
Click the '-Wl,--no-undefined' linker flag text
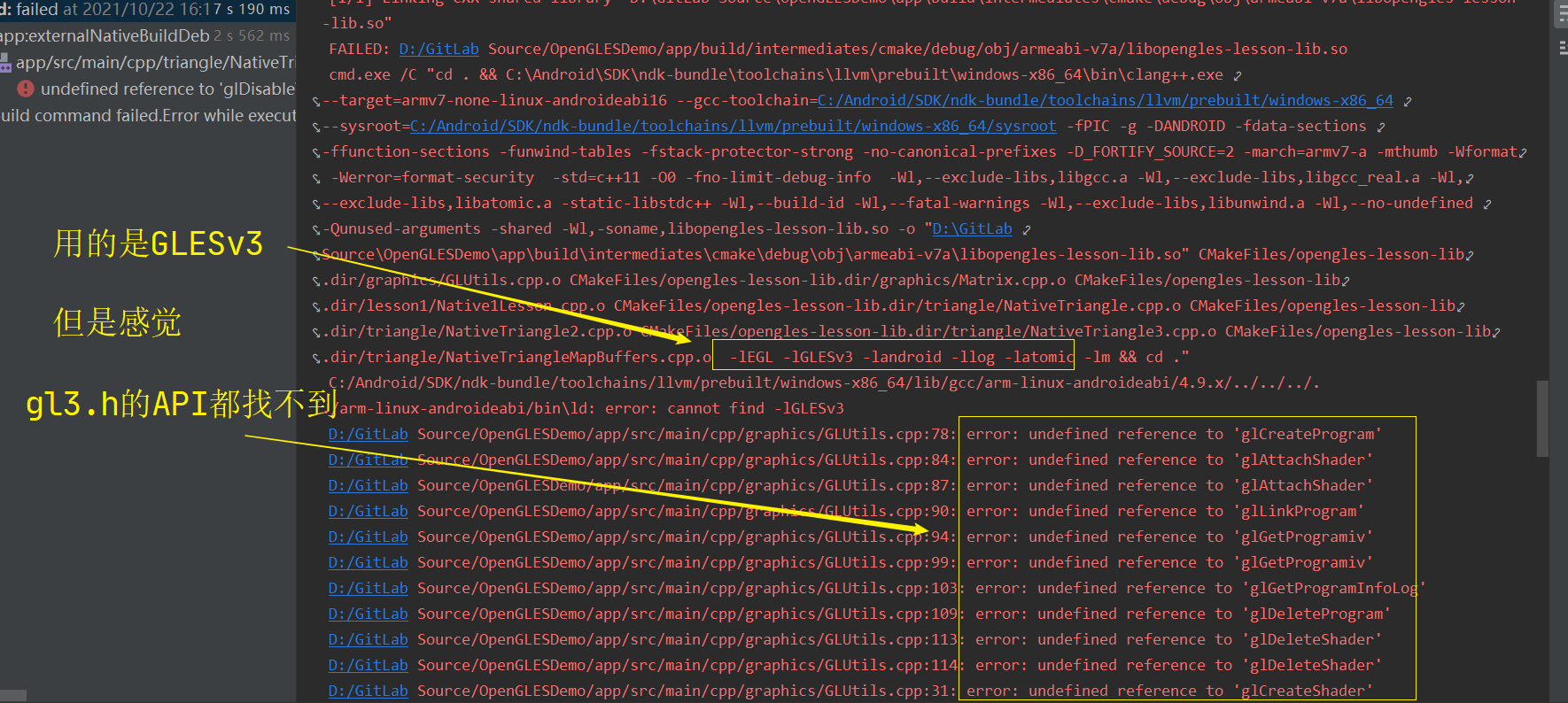pyautogui.click(x=1393, y=204)
